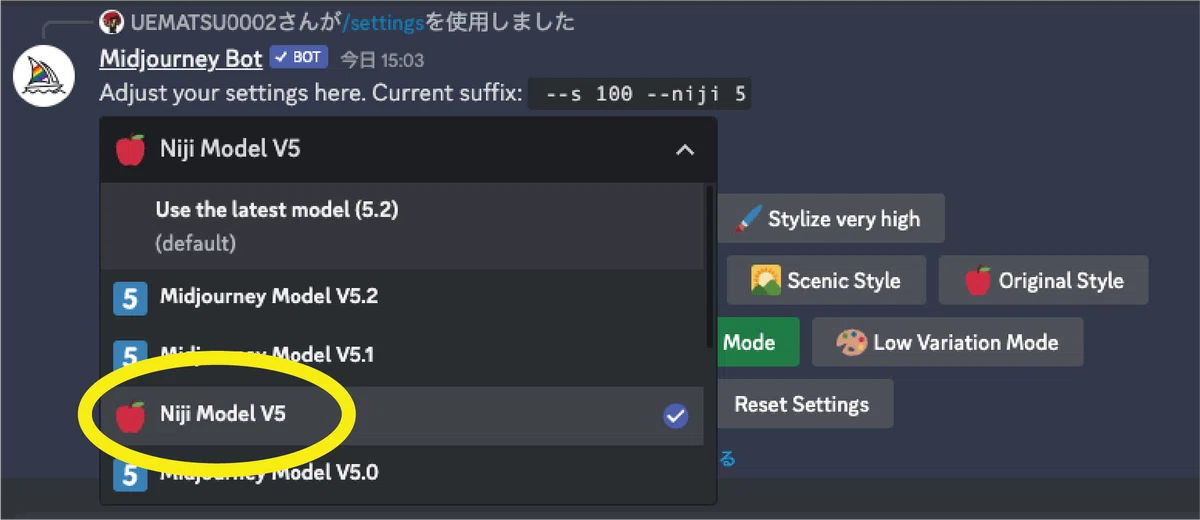
Task: Select the Niji Model V5 list option
Action: click(x=402, y=415)
